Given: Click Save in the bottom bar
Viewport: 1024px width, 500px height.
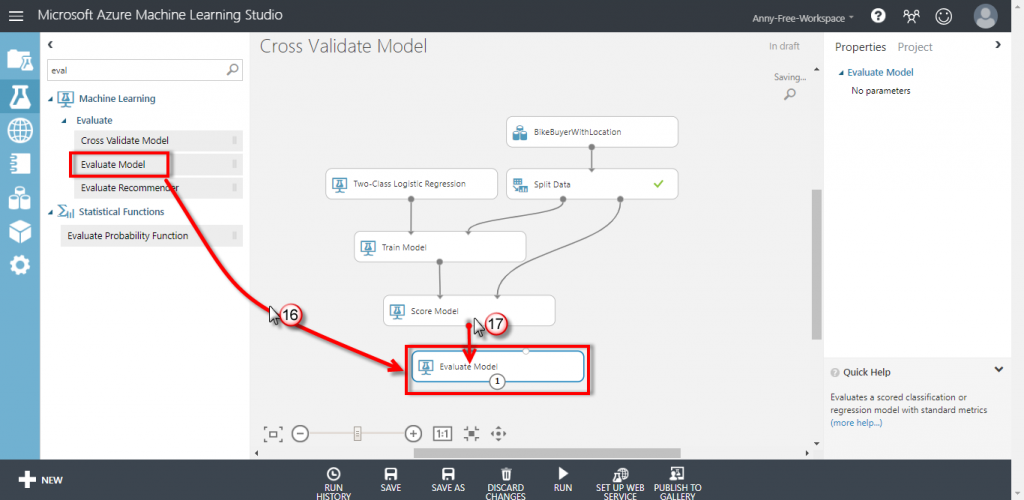Looking at the screenshot, I should tap(391, 480).
